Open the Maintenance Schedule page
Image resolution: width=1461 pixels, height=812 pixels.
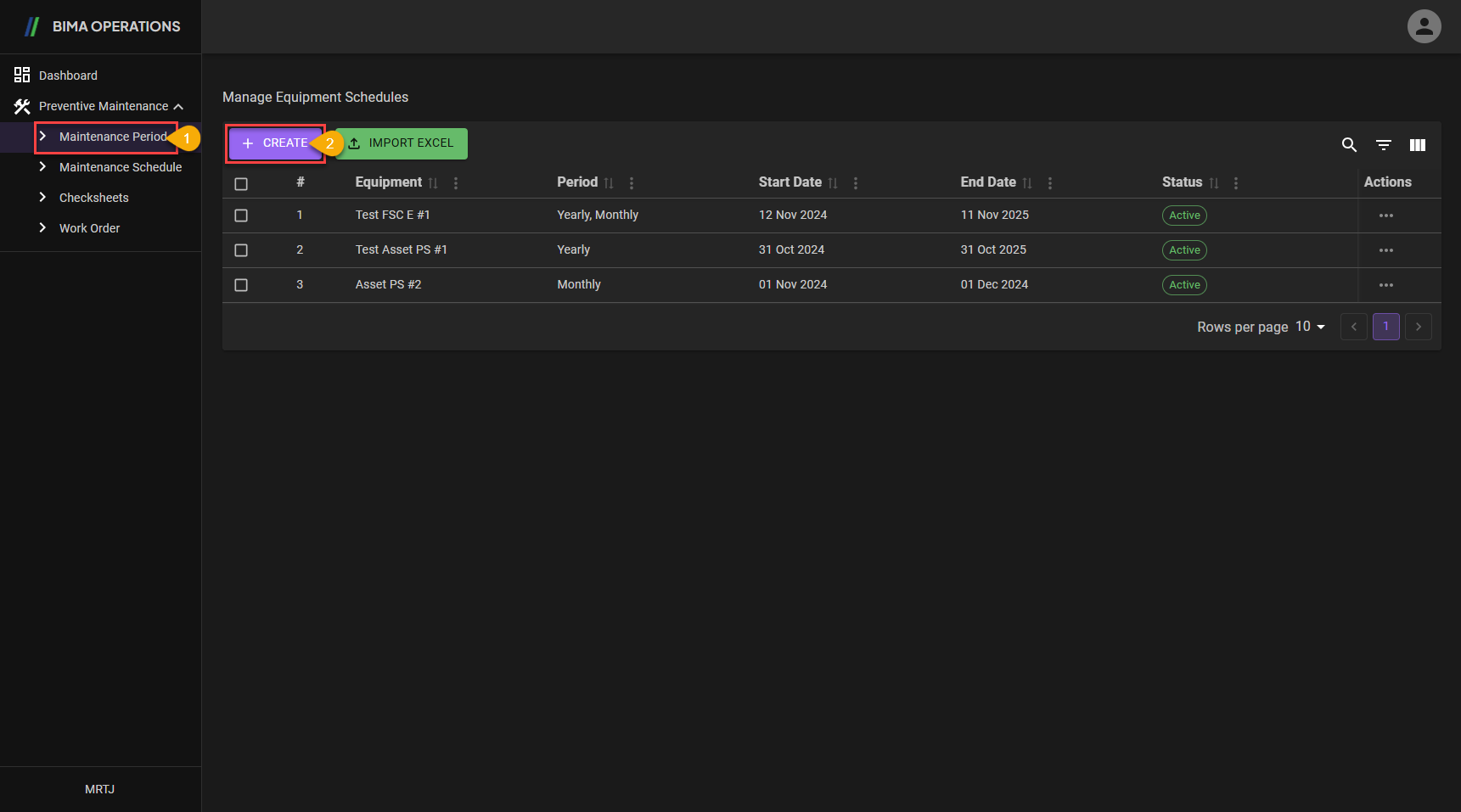[121, 167]
